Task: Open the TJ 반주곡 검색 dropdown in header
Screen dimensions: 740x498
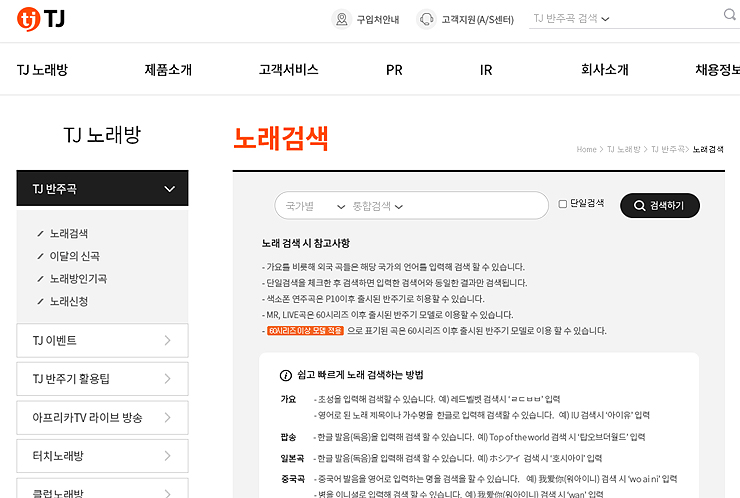Action: (x=571, y=18)
